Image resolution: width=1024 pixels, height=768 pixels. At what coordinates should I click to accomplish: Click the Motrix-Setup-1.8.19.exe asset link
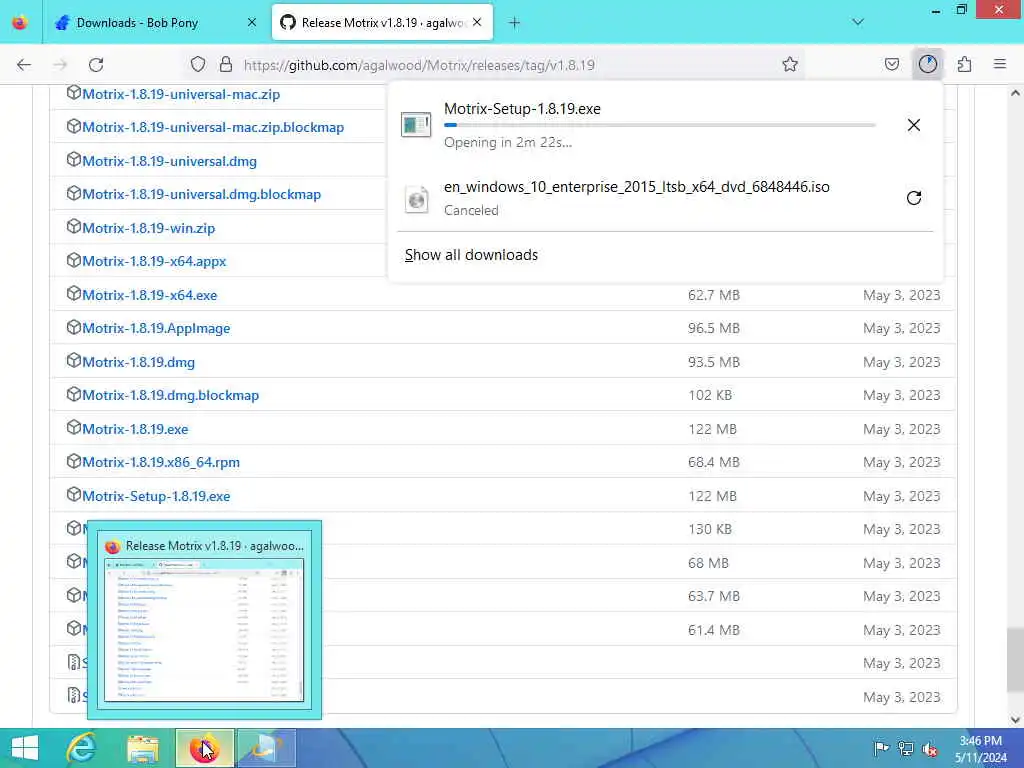tap(156, 496)
